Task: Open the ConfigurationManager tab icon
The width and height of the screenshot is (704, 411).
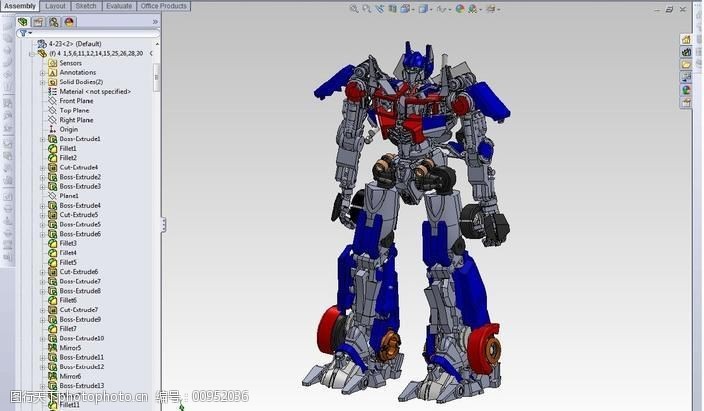Action: point(54,22)
